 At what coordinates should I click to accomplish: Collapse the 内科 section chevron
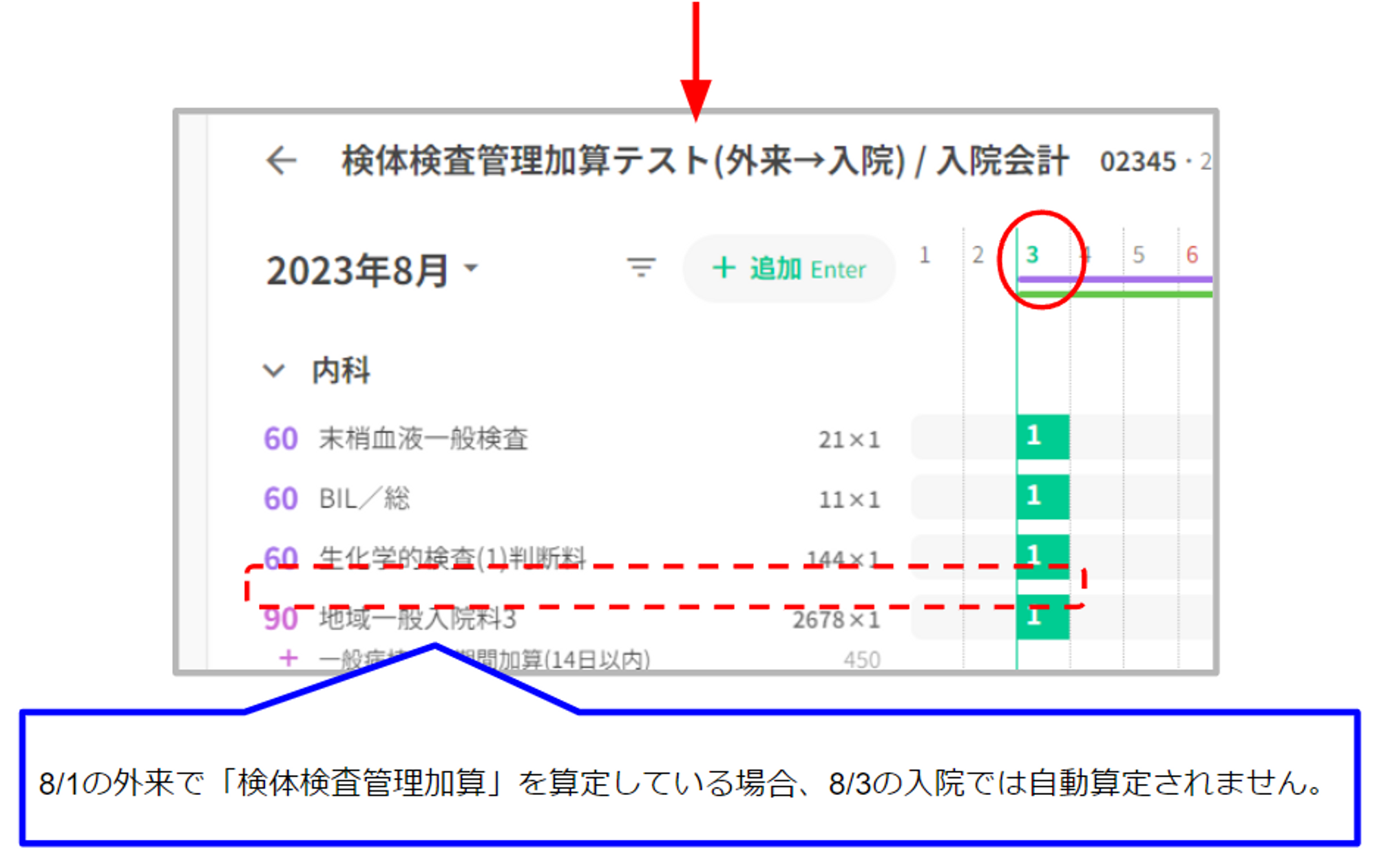(x=274, y=371)
